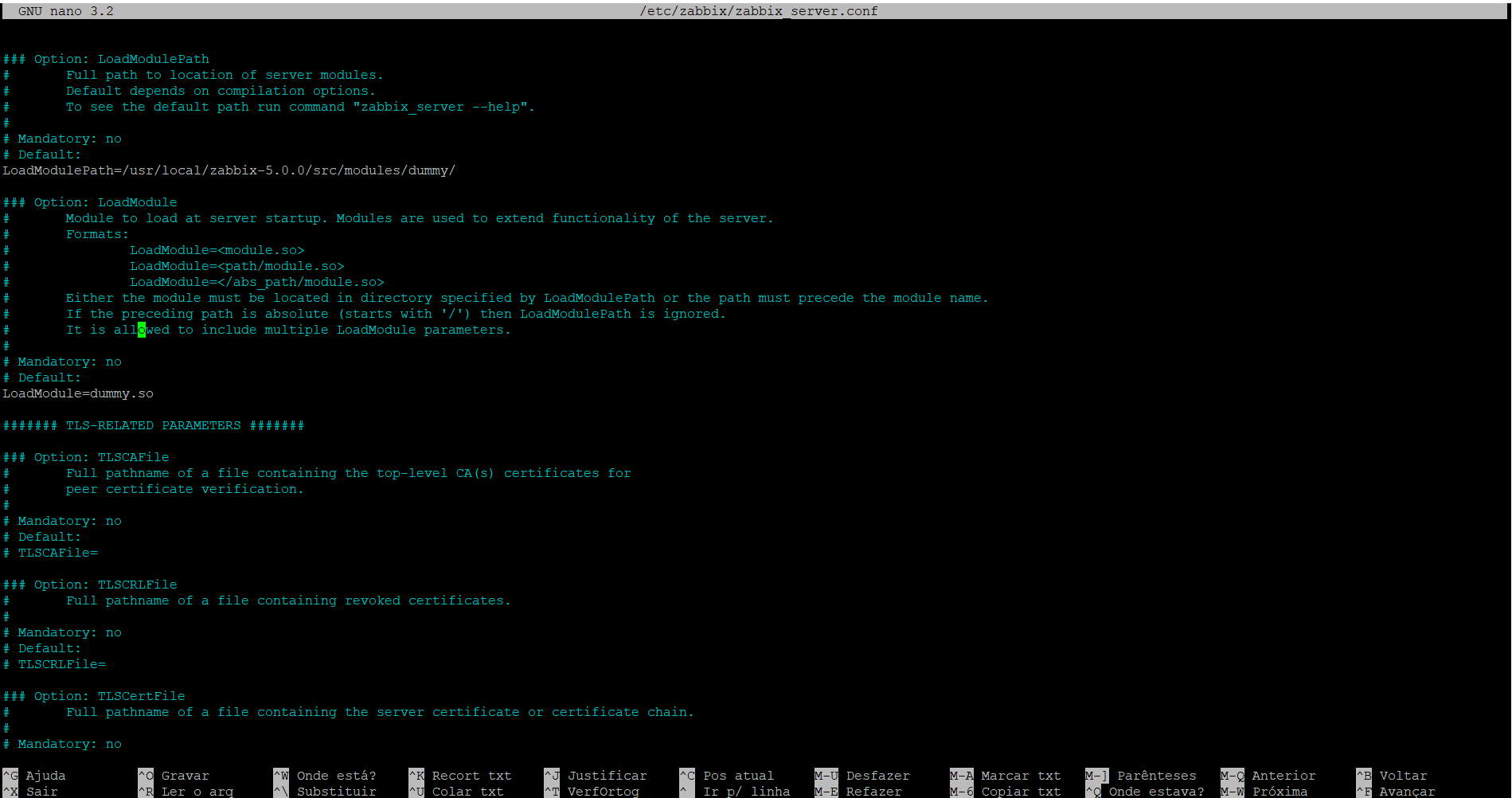Click 'file containing revoked certificates.' line

click(288, 600)
